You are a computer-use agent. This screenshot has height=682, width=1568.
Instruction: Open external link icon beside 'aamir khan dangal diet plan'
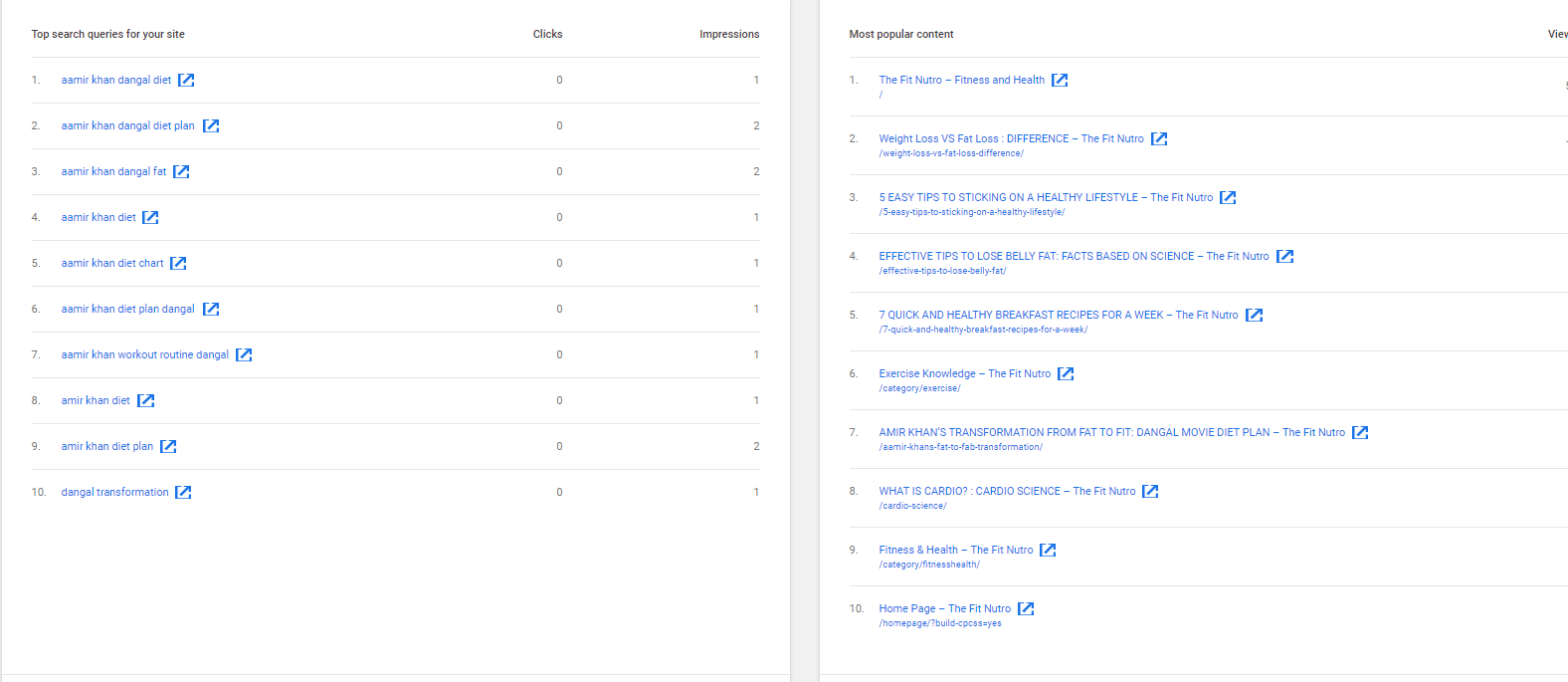211,125
